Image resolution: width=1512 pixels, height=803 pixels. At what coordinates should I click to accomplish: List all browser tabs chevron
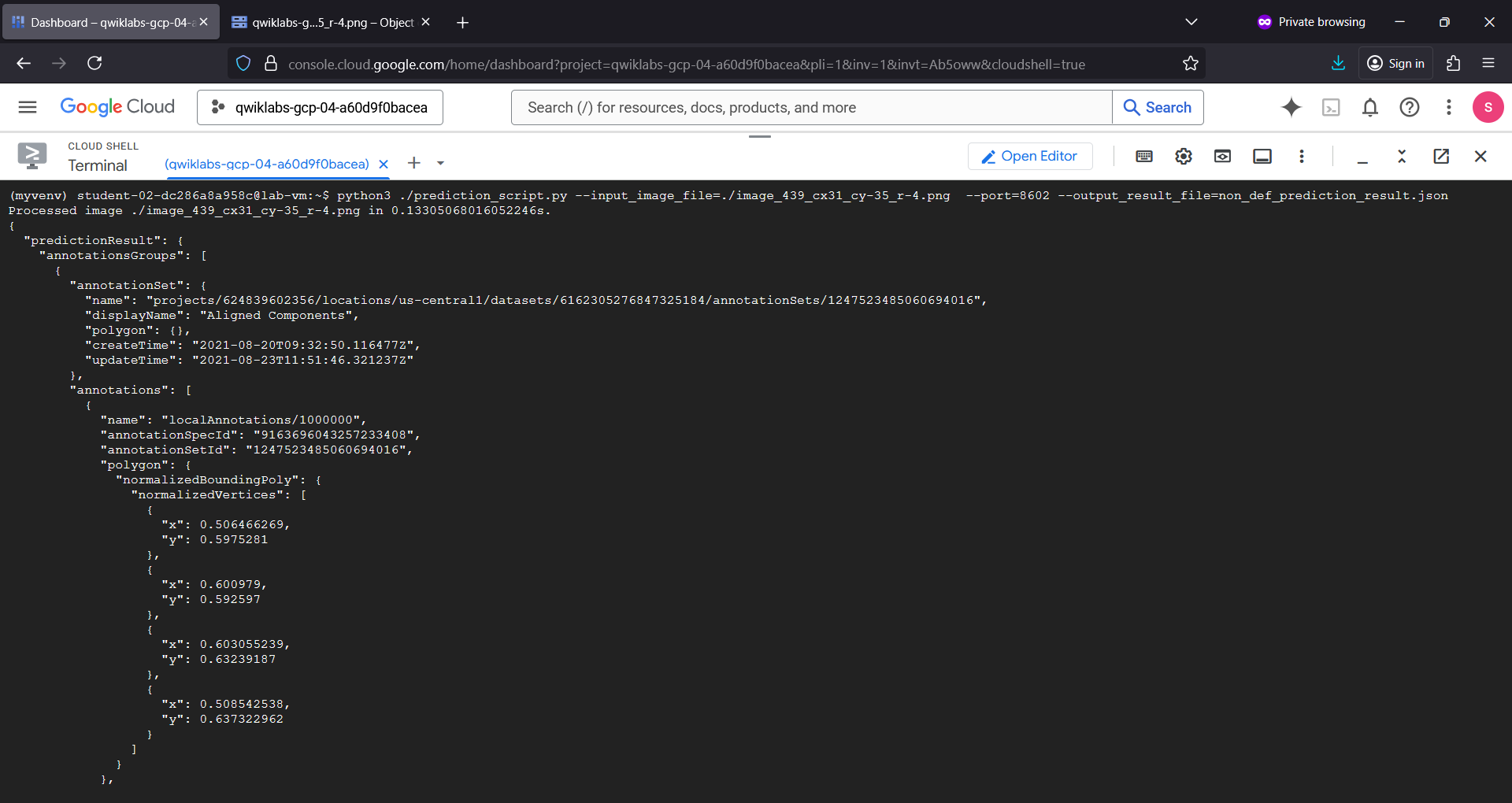coord(1191,22)
